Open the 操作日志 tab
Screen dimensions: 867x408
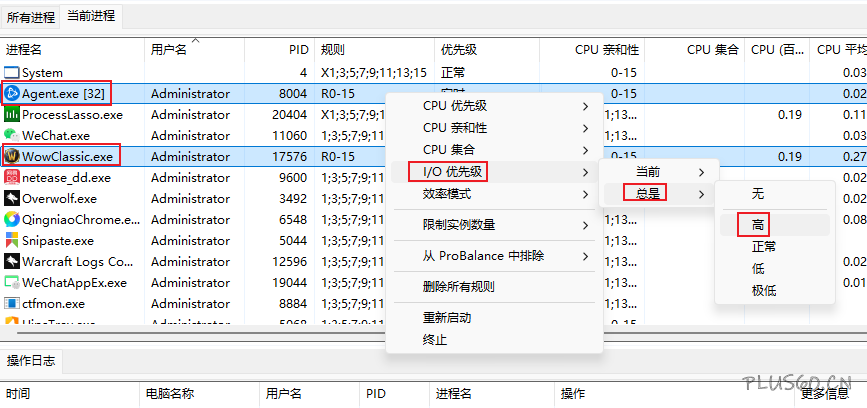coord(31,361)
